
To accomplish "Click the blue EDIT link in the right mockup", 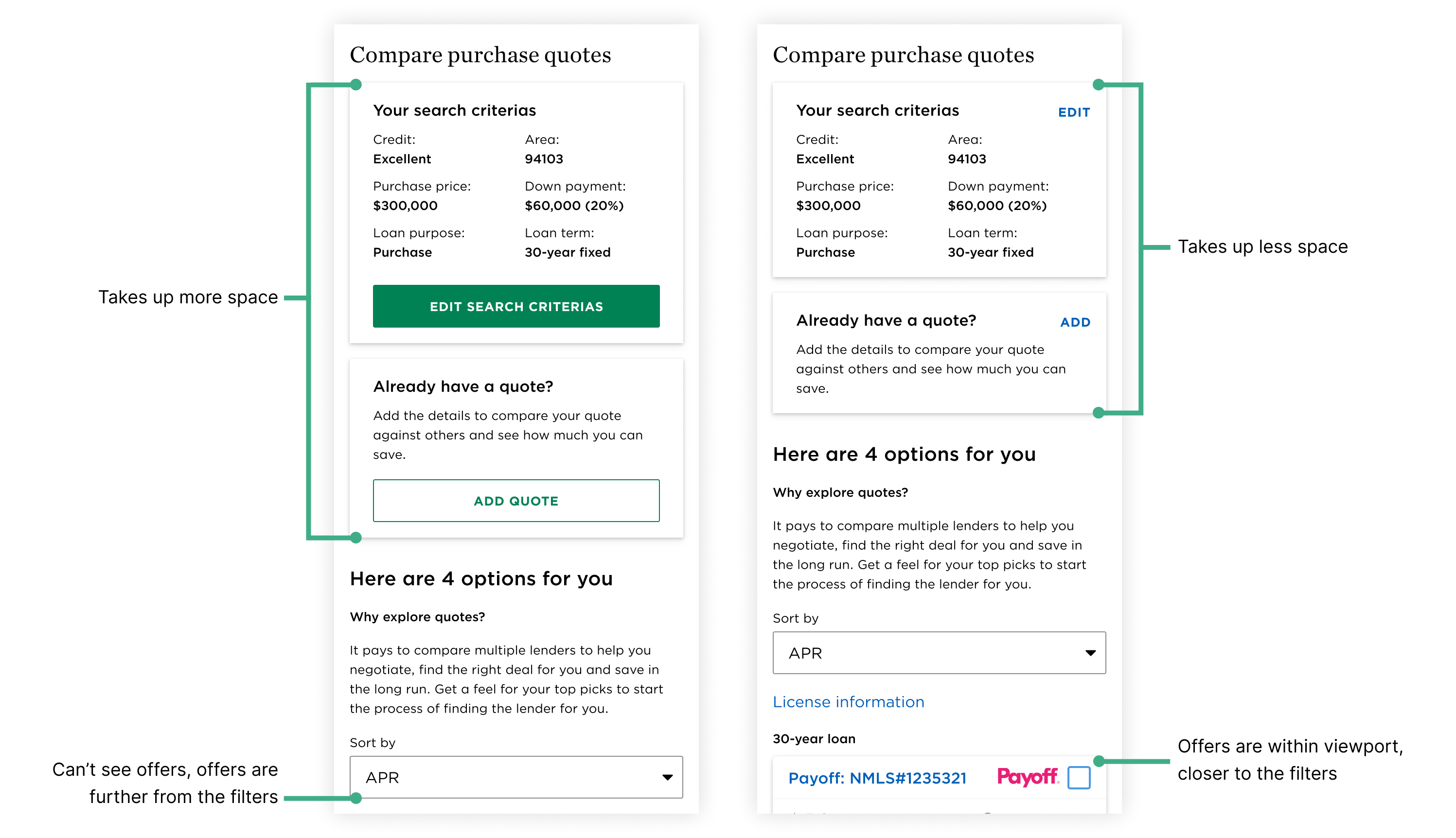I will [1074, 112].
